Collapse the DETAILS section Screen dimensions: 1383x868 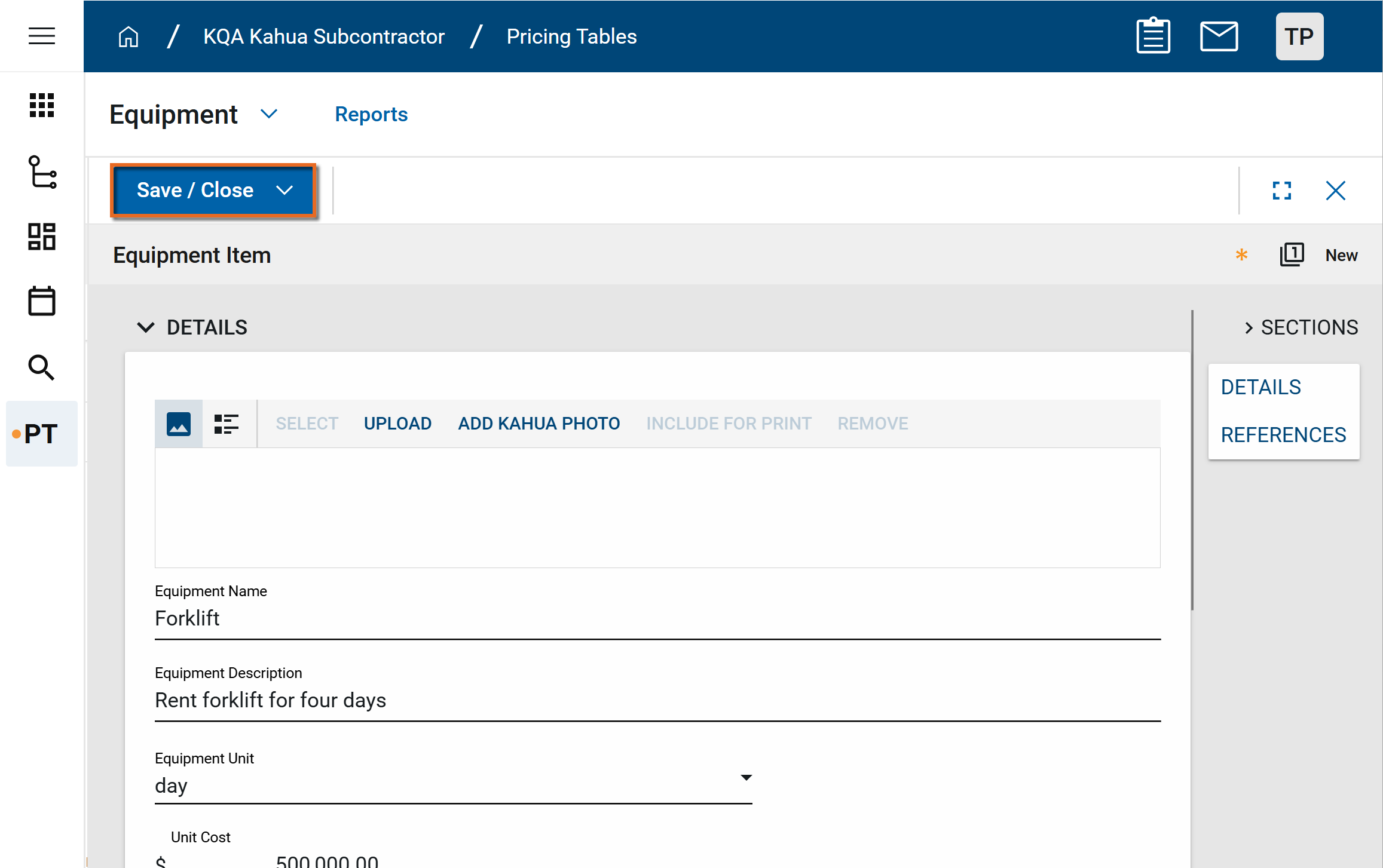point(146,327)
